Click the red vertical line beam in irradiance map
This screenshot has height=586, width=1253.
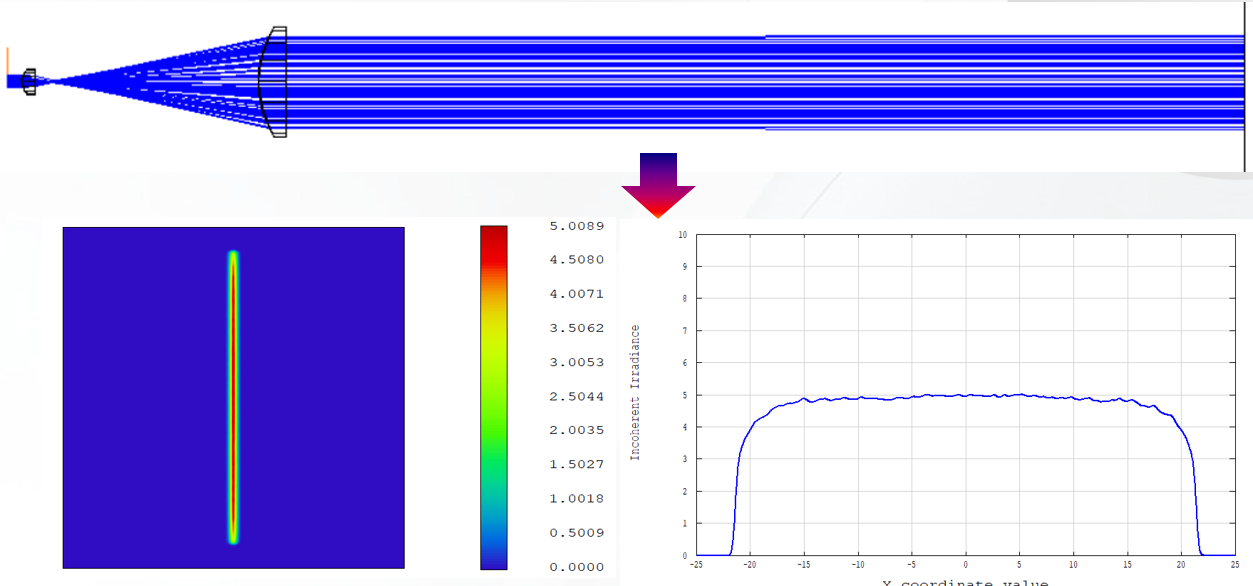click(234, 397)
